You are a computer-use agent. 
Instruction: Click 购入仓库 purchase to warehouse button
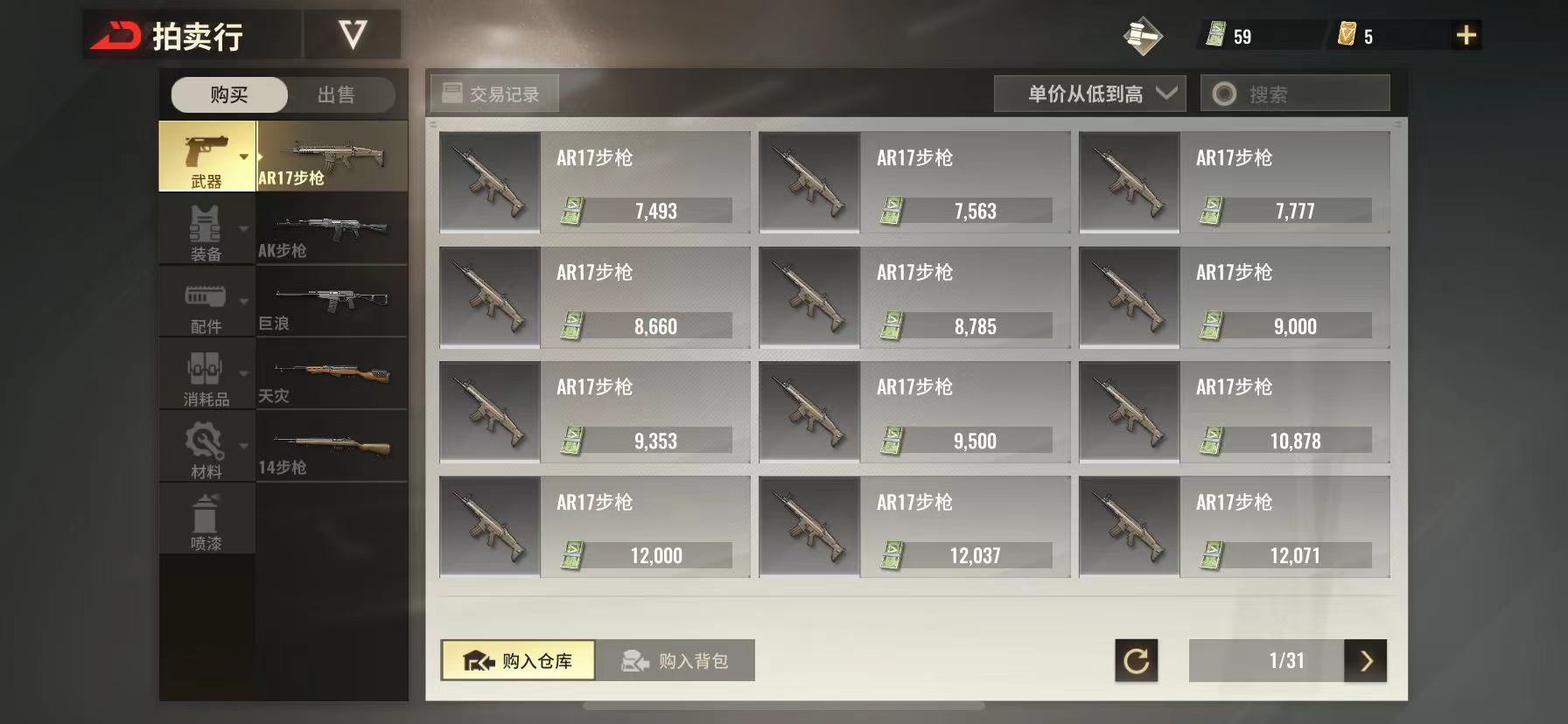pos(518,661)
